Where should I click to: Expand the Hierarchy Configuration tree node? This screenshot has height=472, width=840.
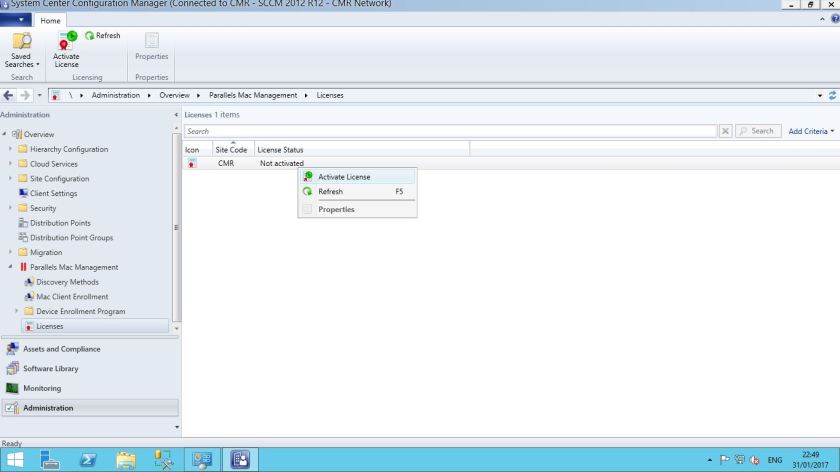point(10,149)
